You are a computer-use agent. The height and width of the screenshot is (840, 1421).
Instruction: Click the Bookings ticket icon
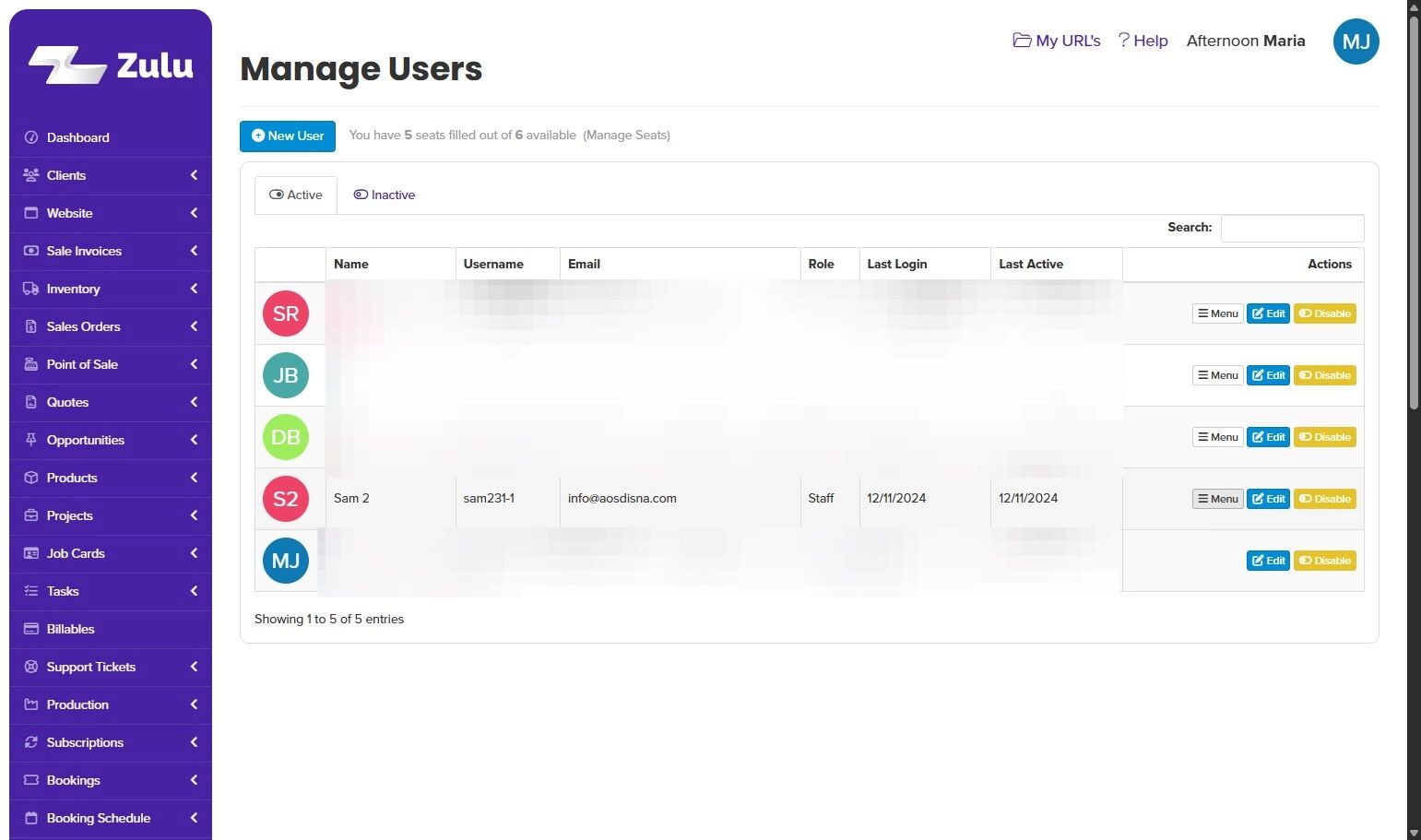pyautogui.click(x=30, y=780)
